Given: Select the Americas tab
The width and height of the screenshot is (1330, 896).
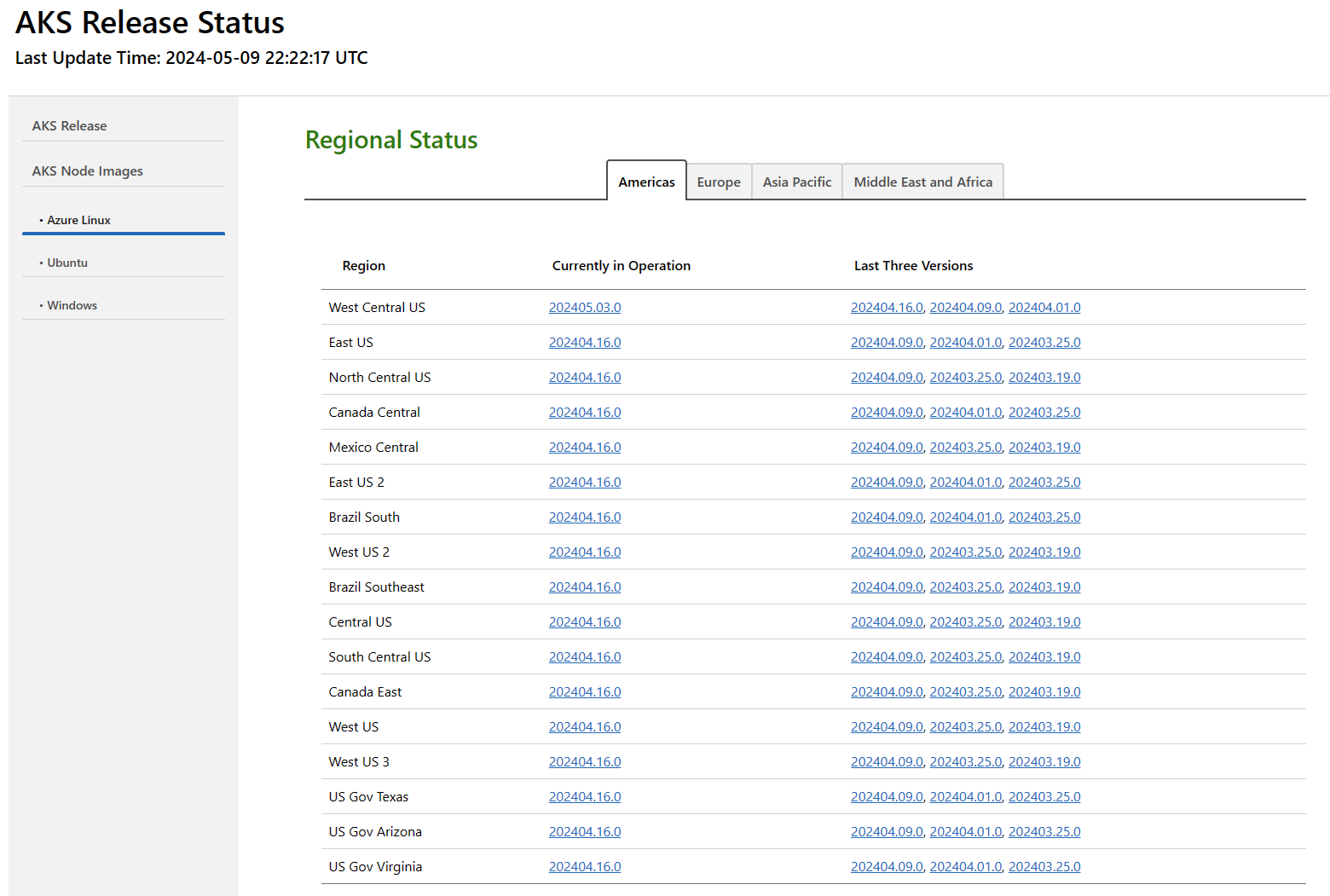Looking at the screenshot, I should click(645, 181).
